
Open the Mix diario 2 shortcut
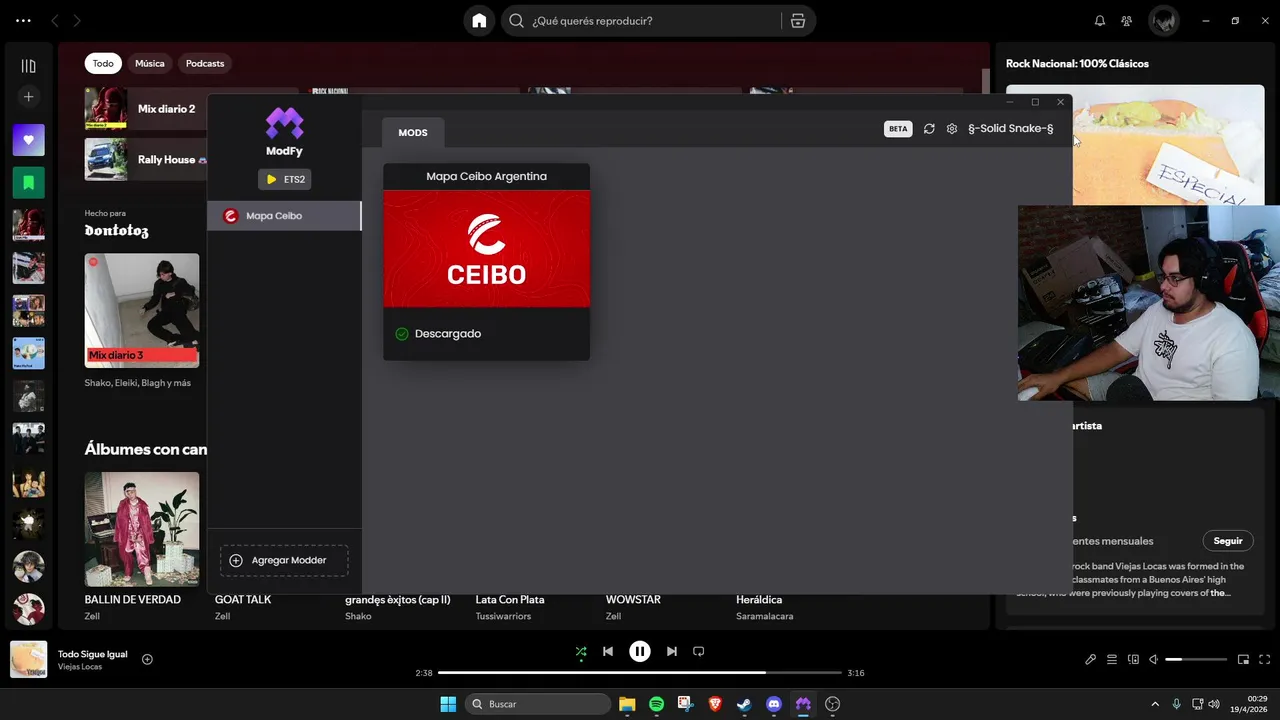pos(146,109)
